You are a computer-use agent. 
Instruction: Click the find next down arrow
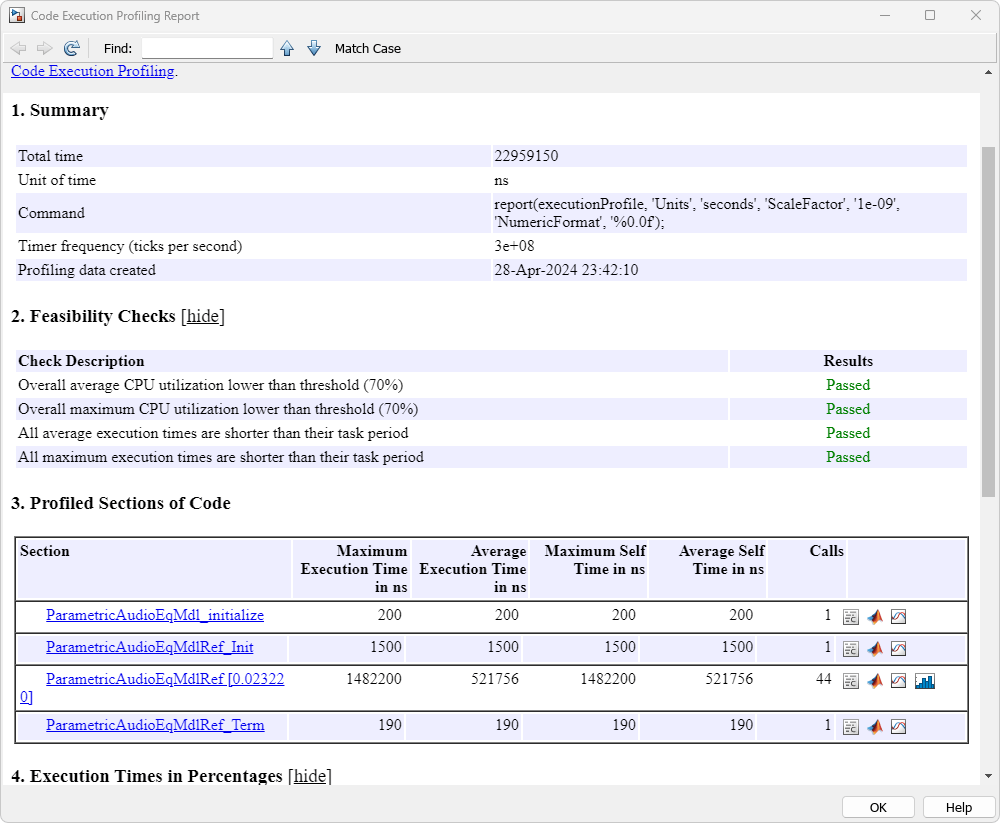(314, 48)
